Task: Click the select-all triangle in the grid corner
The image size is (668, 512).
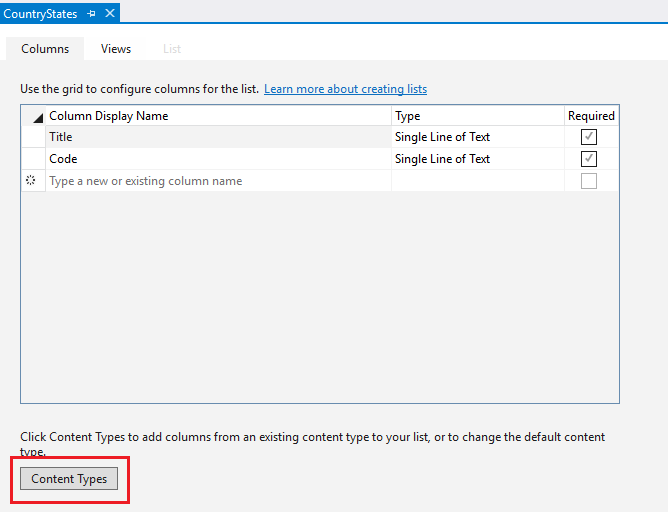Action: pos(37,117)
